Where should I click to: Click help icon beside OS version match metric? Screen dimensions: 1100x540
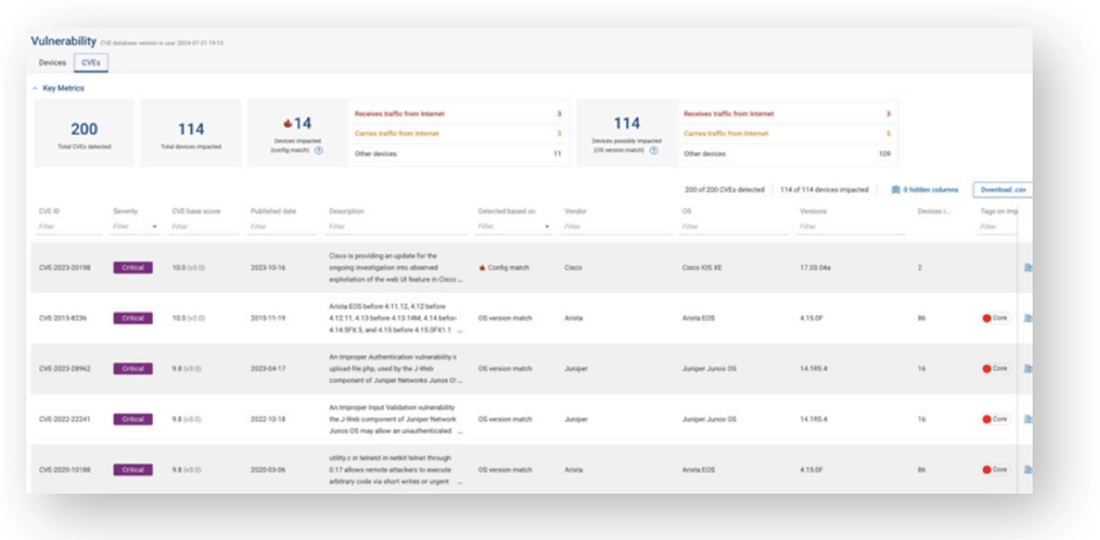(653, 151)
